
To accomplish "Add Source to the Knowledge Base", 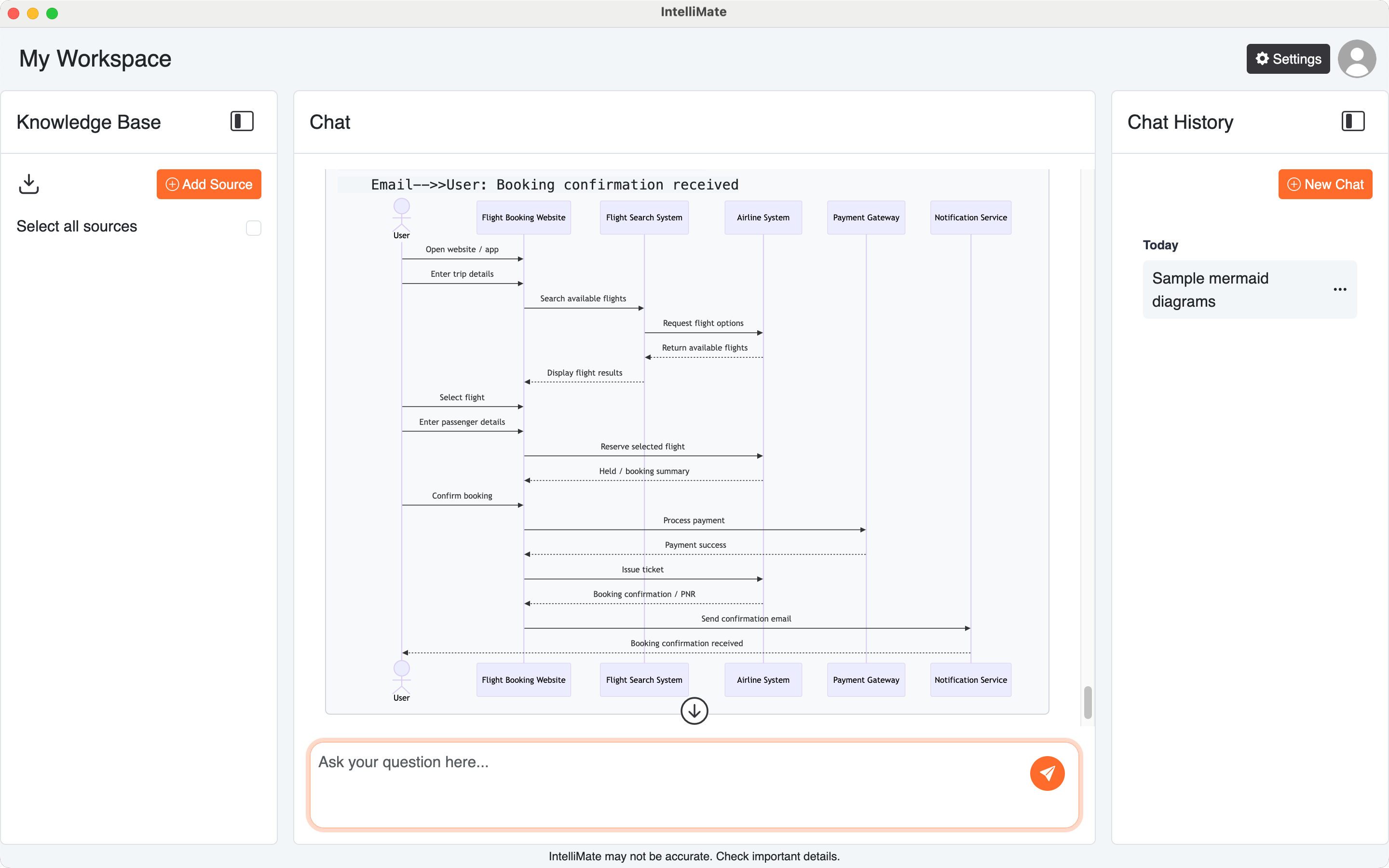I will click(208, 184).
